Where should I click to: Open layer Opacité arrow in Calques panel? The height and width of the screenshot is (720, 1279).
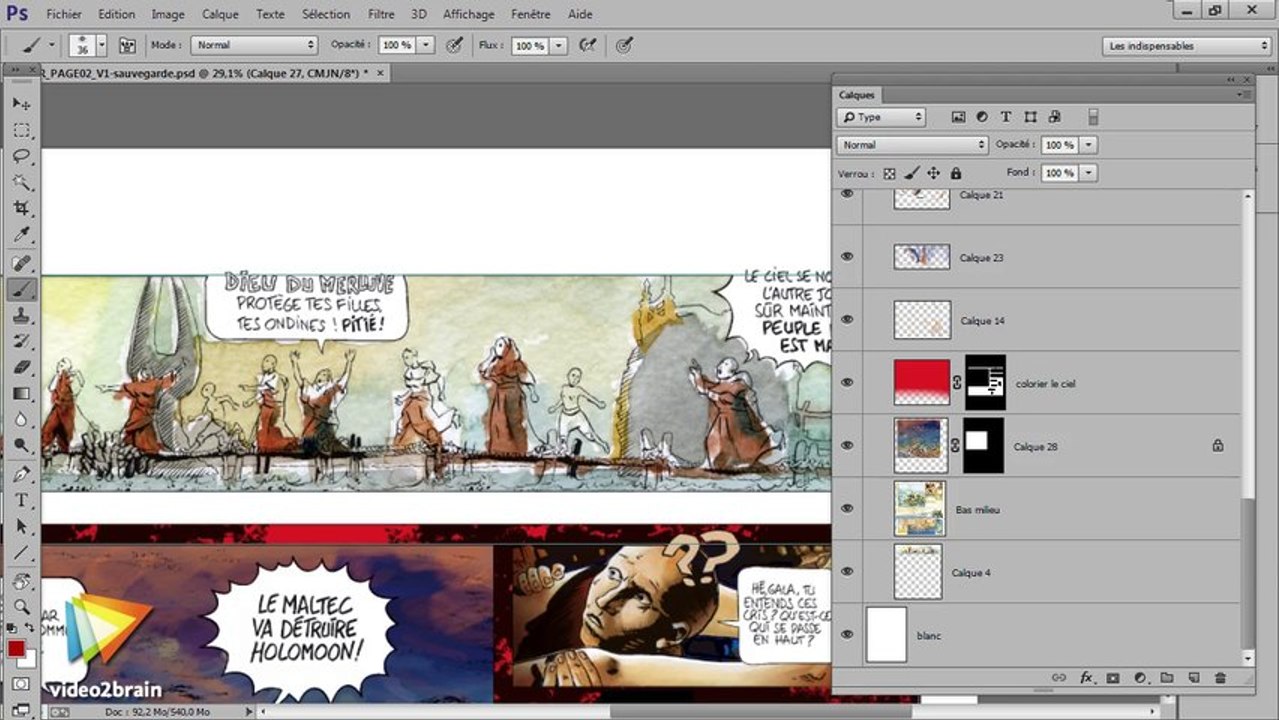point(1088,145)
